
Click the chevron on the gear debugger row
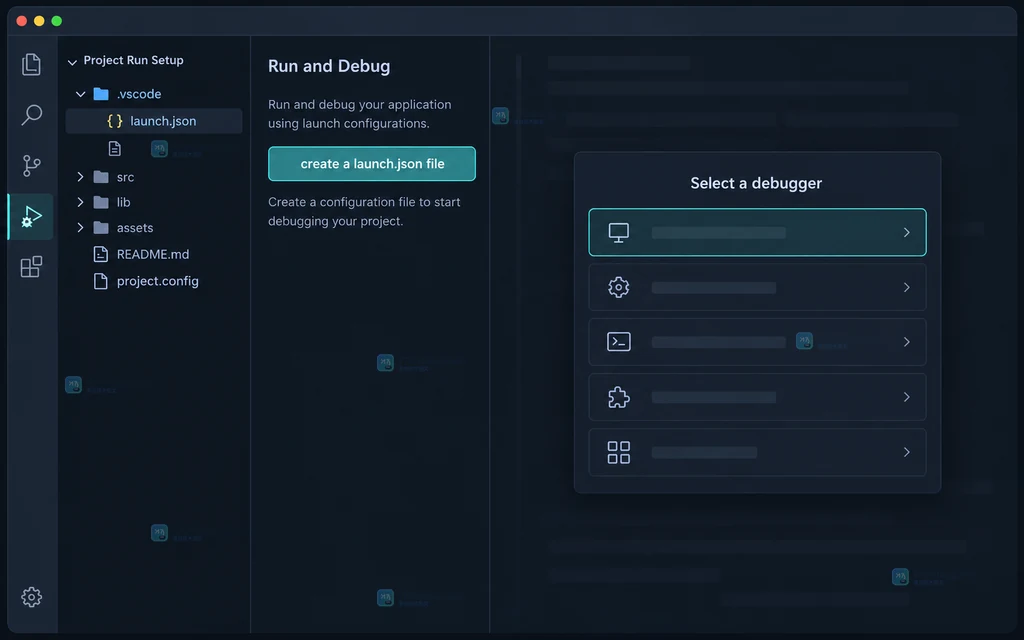click(x=906, y=287)
